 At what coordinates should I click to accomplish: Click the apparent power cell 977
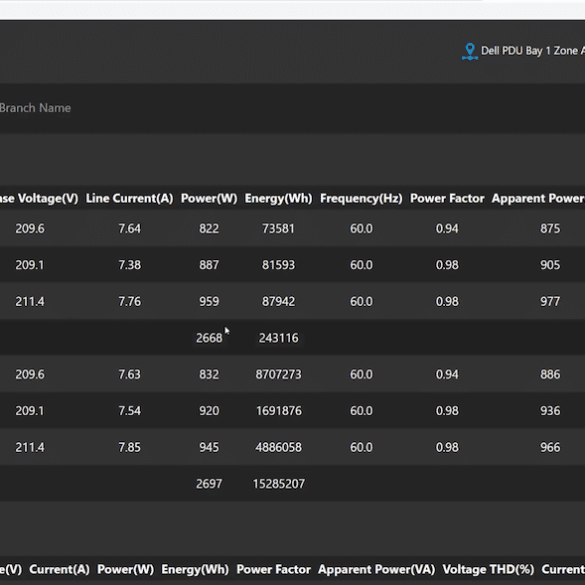pyautogui.click(x=550, y=301)
